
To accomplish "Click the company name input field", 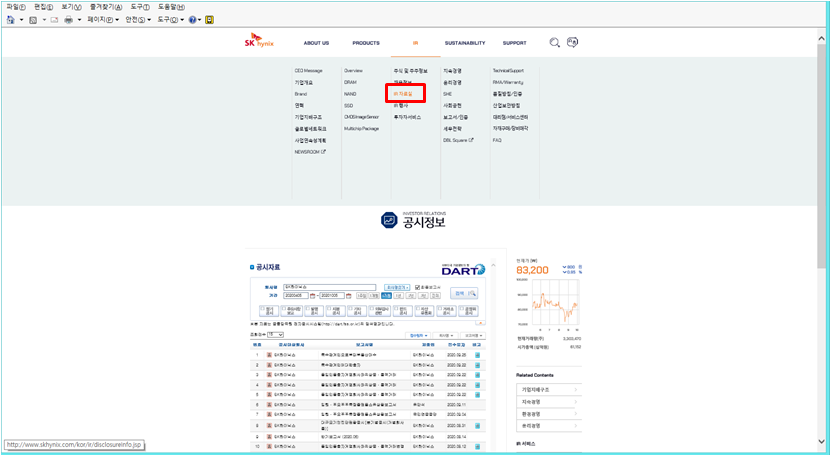I will tap(330, 287).
